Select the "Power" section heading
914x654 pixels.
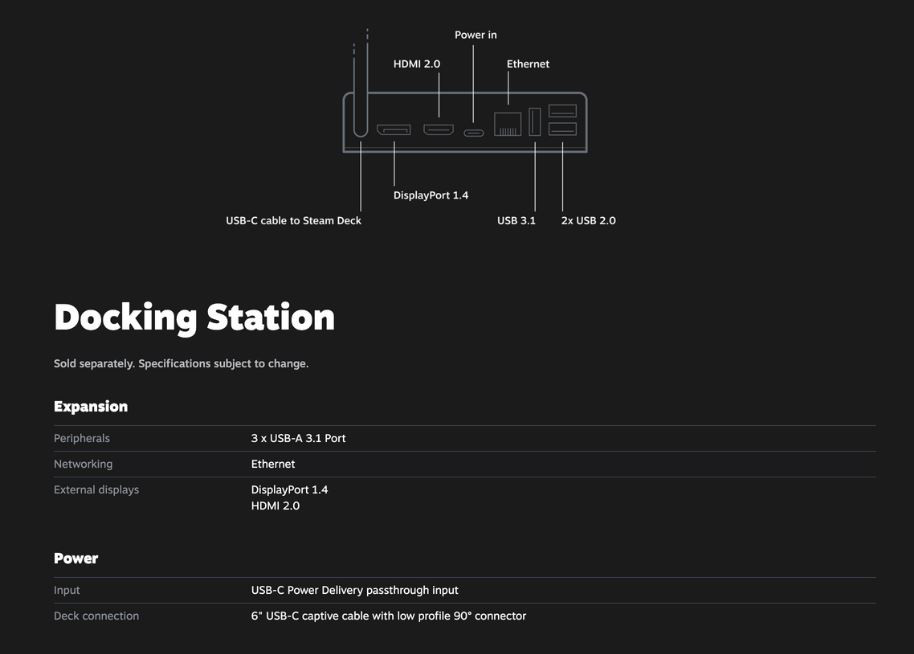[76, 558]
